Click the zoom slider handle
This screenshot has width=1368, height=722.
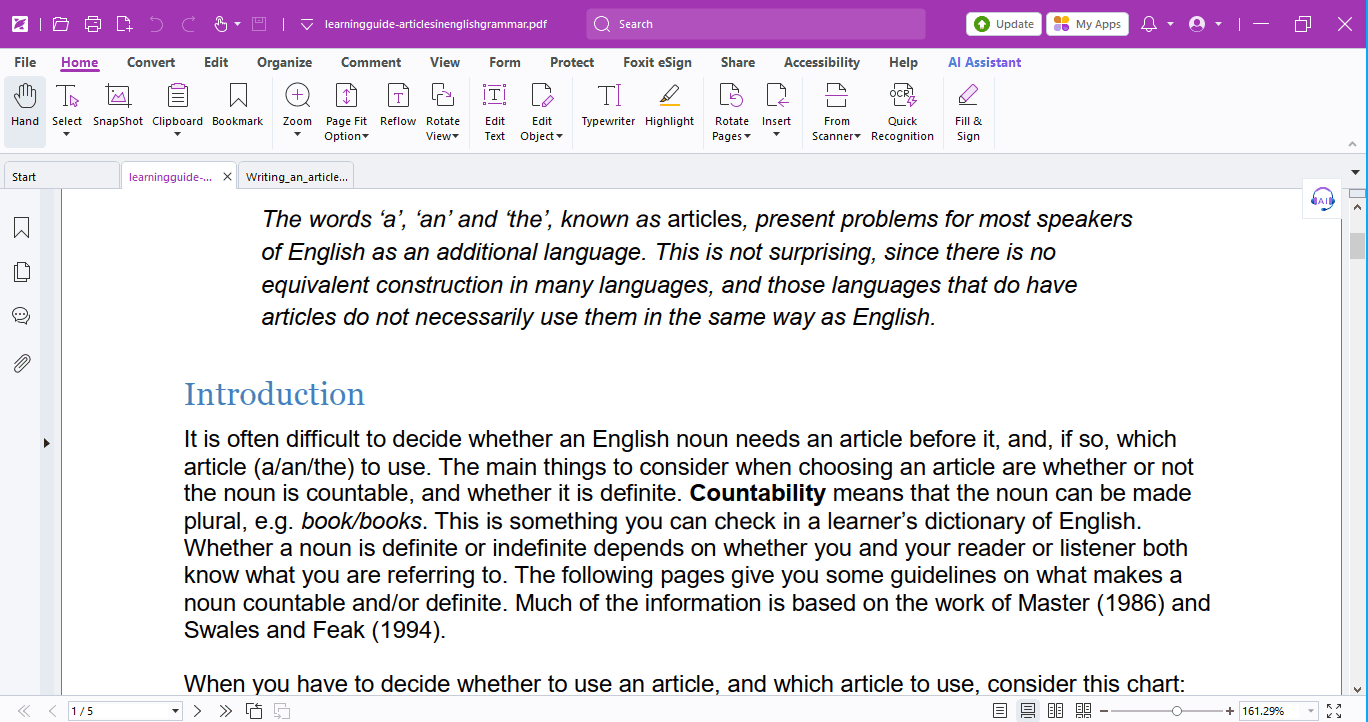click(x=1177, y=711)
